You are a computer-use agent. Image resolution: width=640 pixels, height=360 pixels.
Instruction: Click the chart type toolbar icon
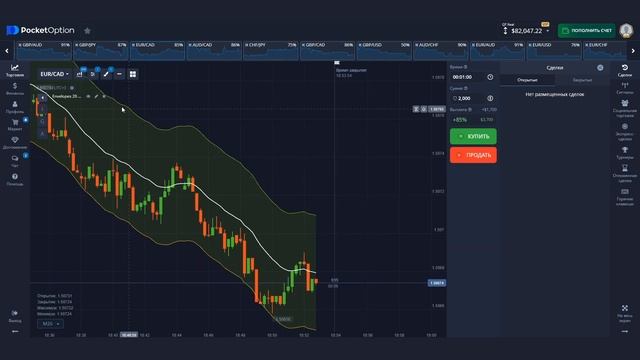[x=80, y=74]
